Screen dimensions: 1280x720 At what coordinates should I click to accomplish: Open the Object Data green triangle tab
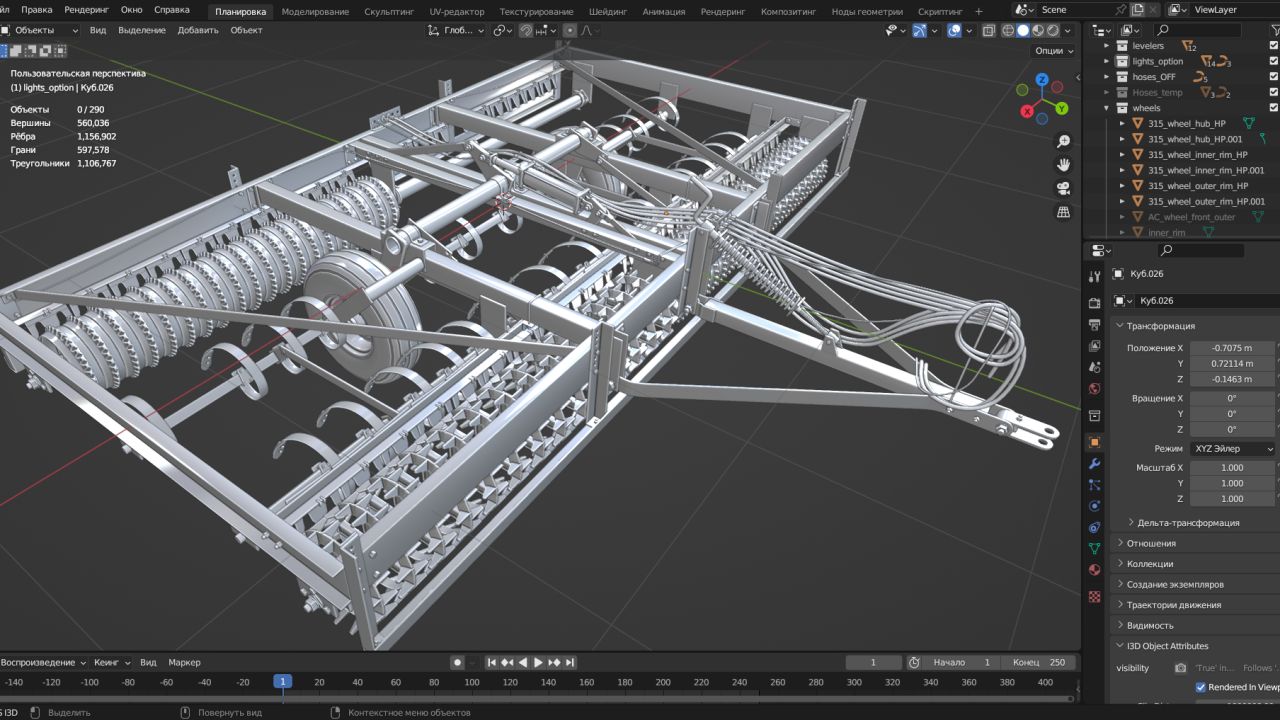click(x=1095, y=549)
